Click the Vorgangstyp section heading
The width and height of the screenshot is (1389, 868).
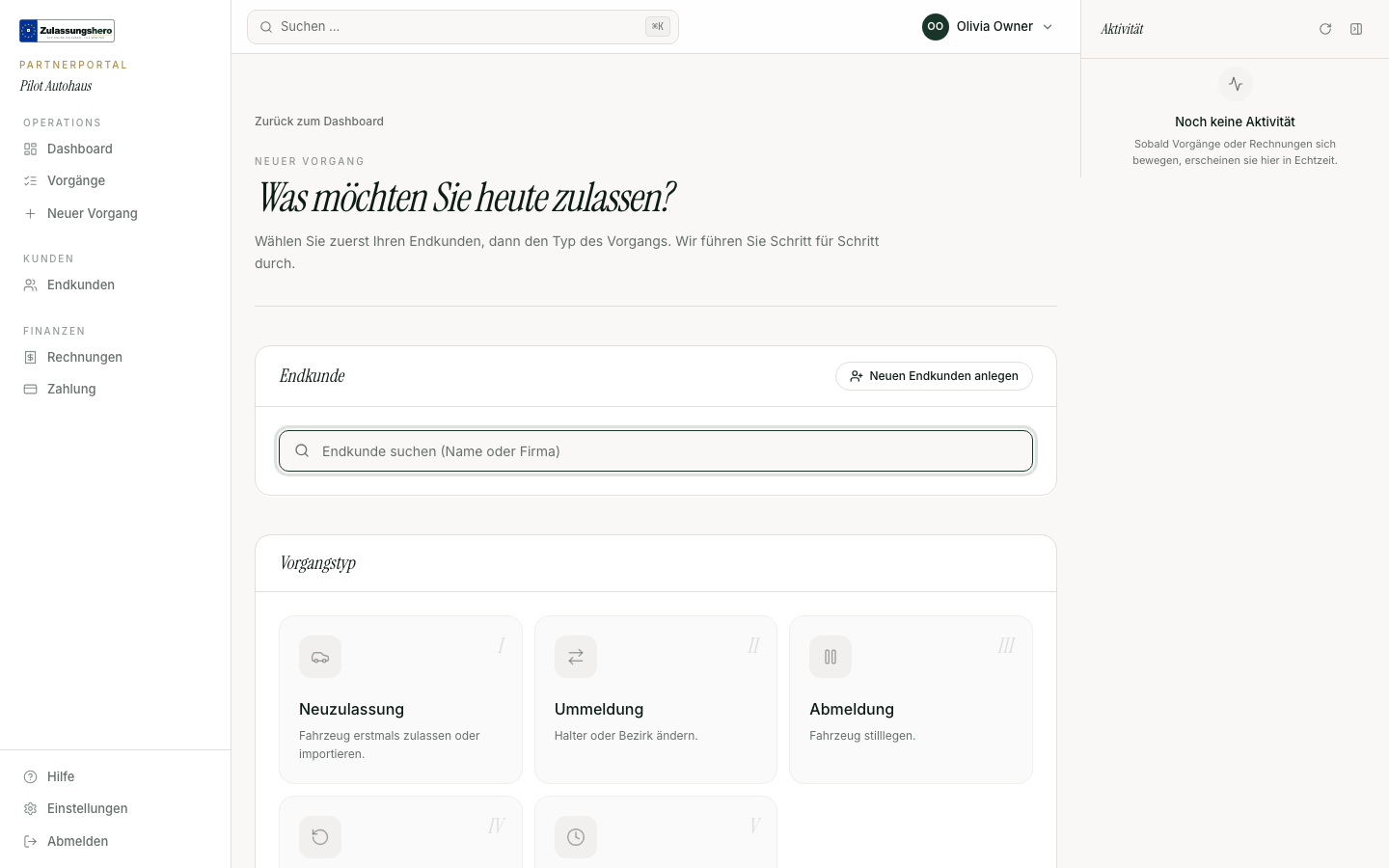pos(317,563)
